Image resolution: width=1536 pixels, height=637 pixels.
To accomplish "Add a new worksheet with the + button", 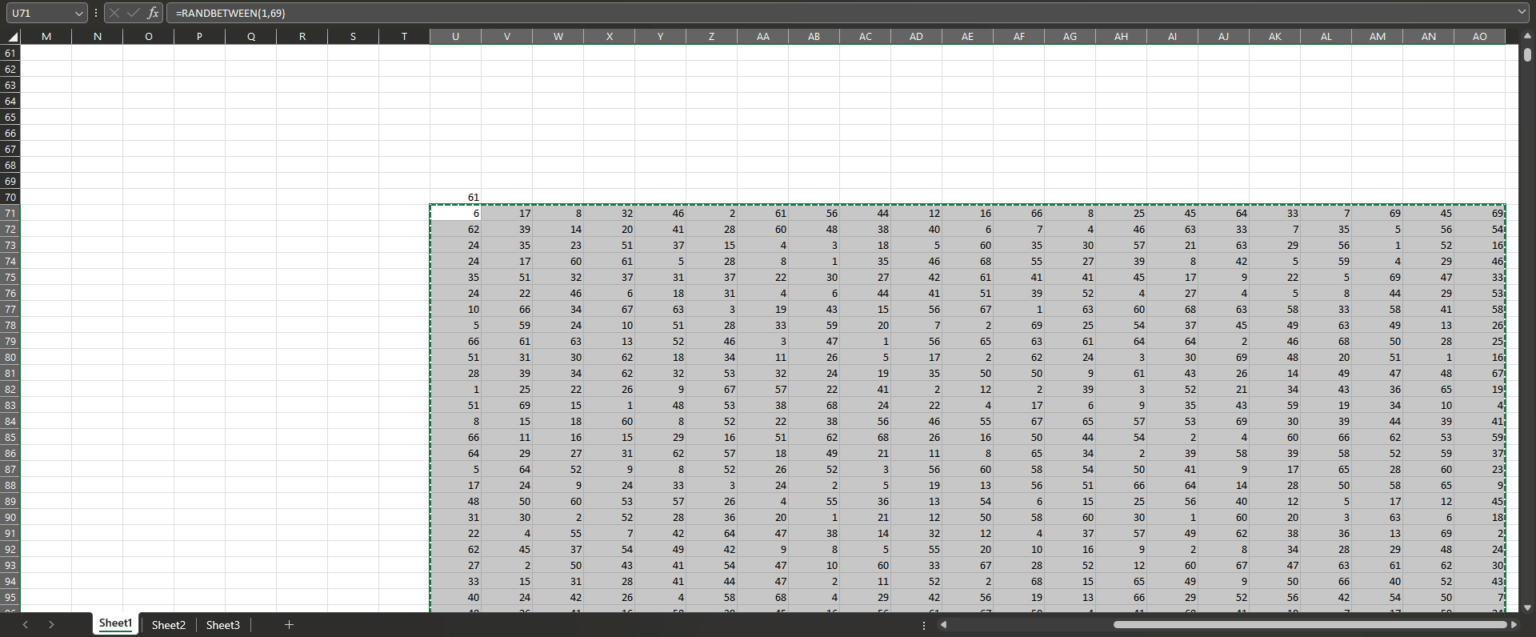I will pyautogui.click(x=288, y=624).
